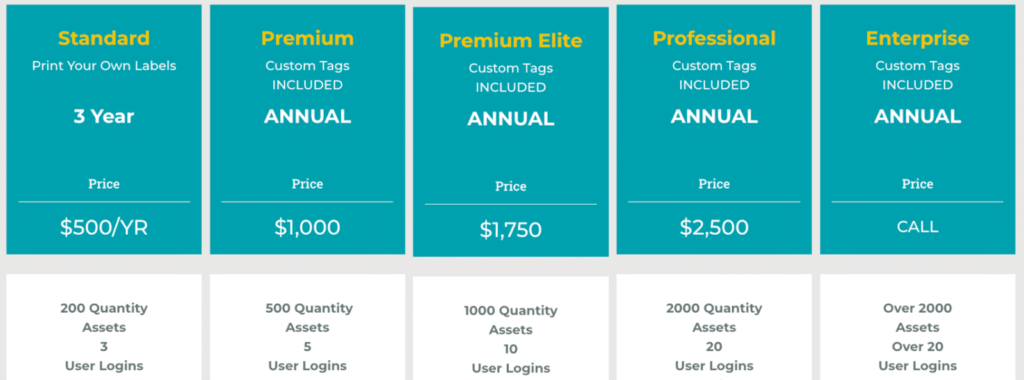
Task: Select the Premium plan title
Action: (308, 38)
